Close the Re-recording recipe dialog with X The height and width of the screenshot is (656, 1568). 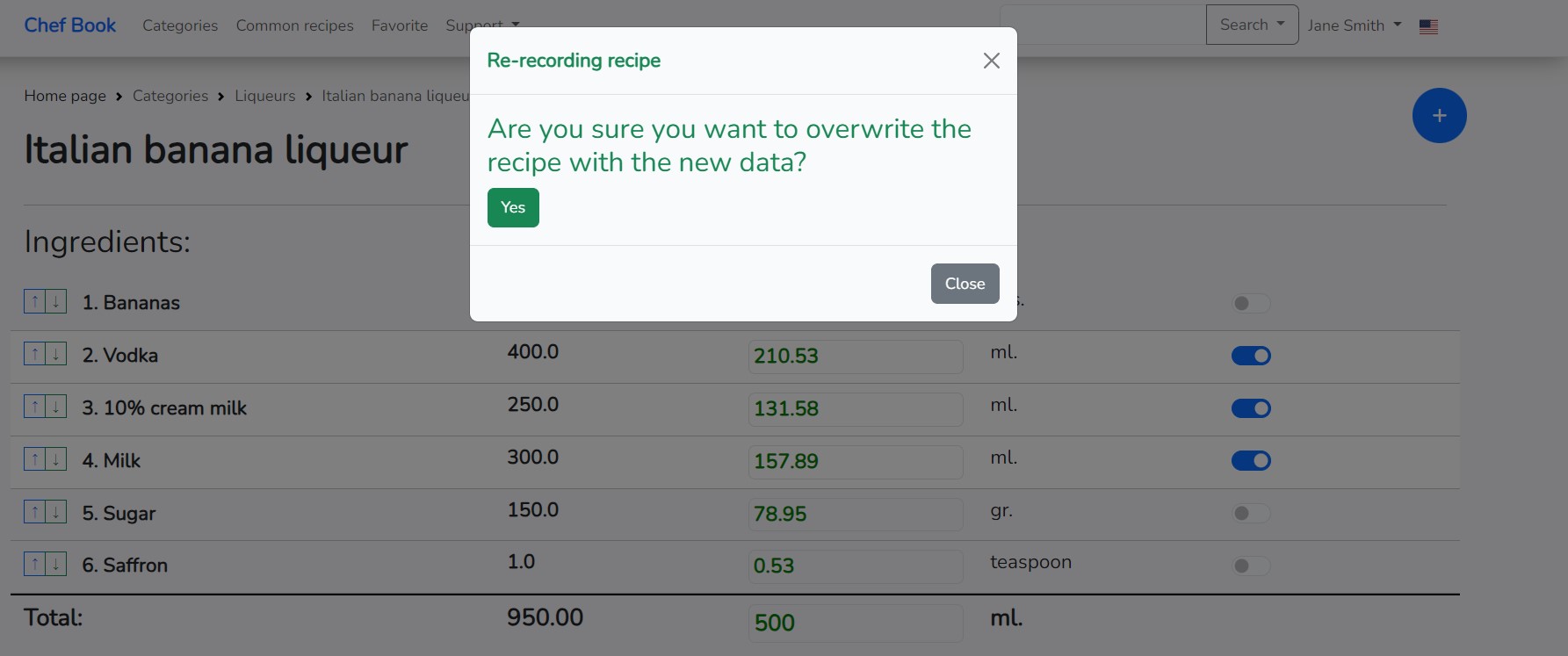(x=991, y=61)
